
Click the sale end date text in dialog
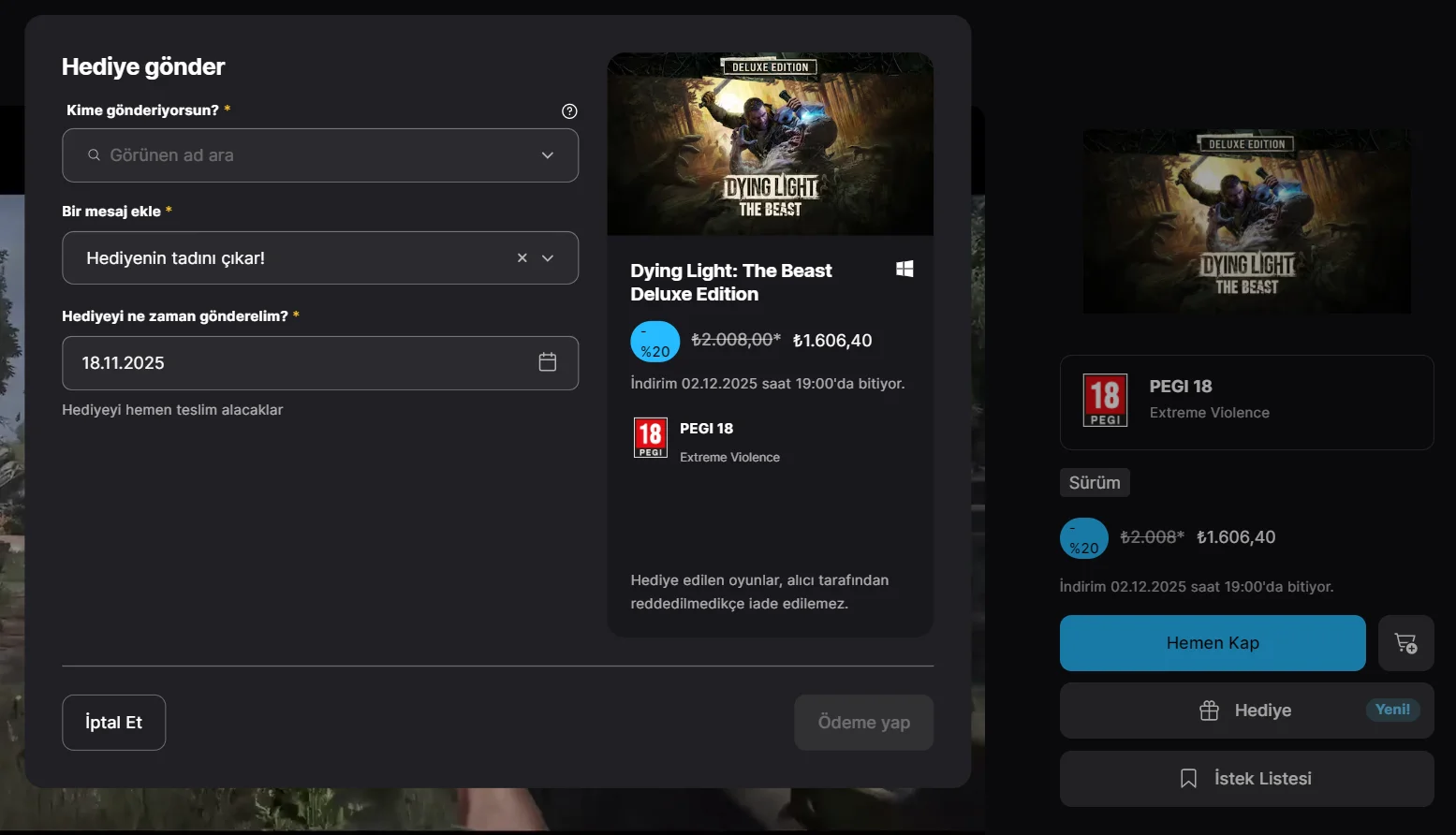tap(768, 384)
